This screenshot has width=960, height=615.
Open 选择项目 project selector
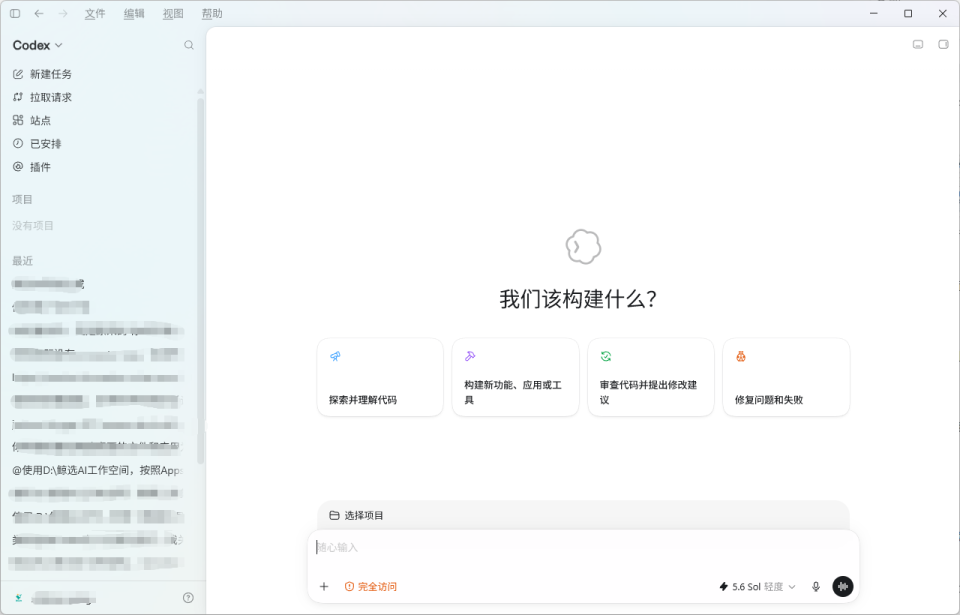pos(356,516)
